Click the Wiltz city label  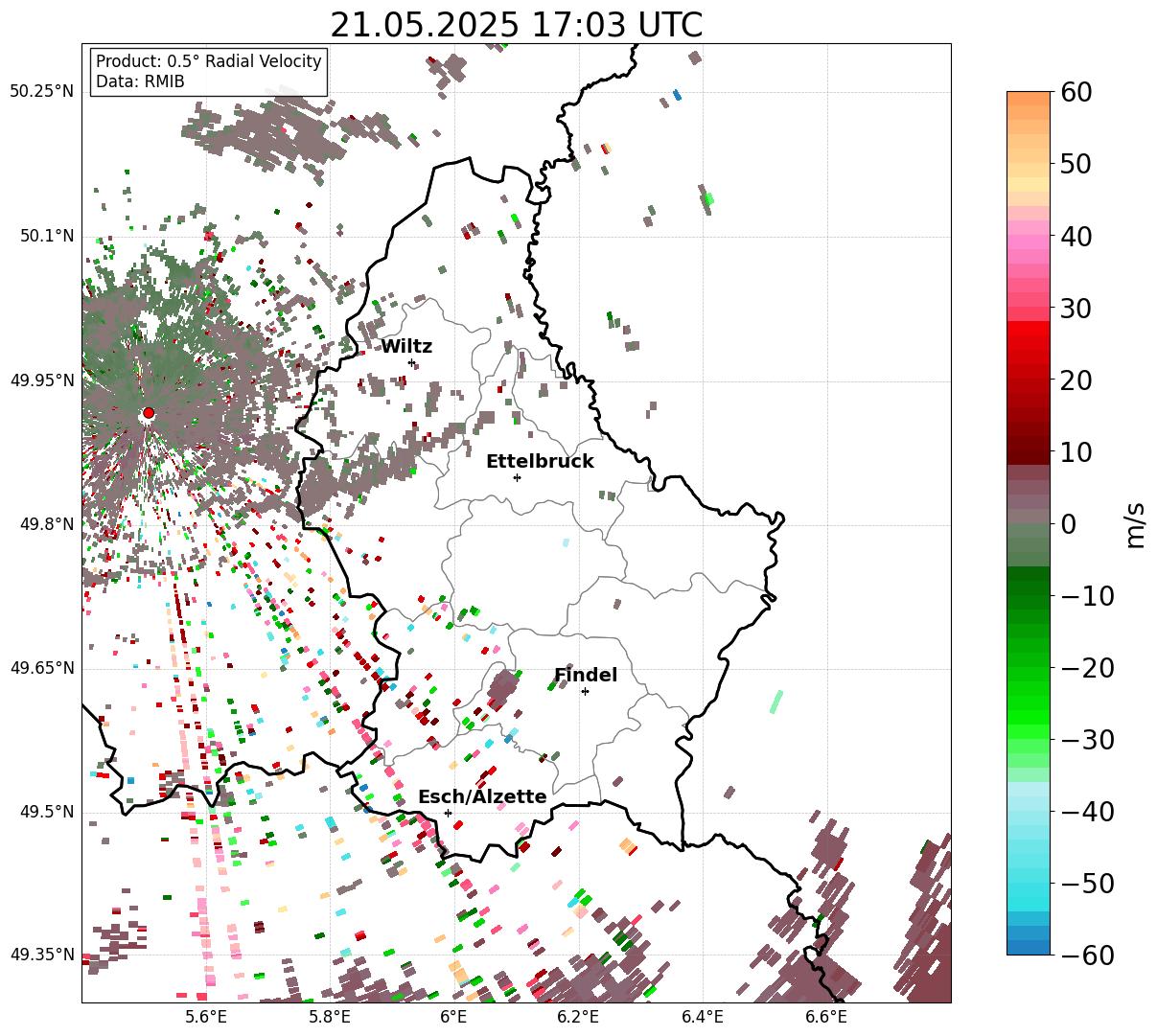pyautogui.click(x=406, y=347)
